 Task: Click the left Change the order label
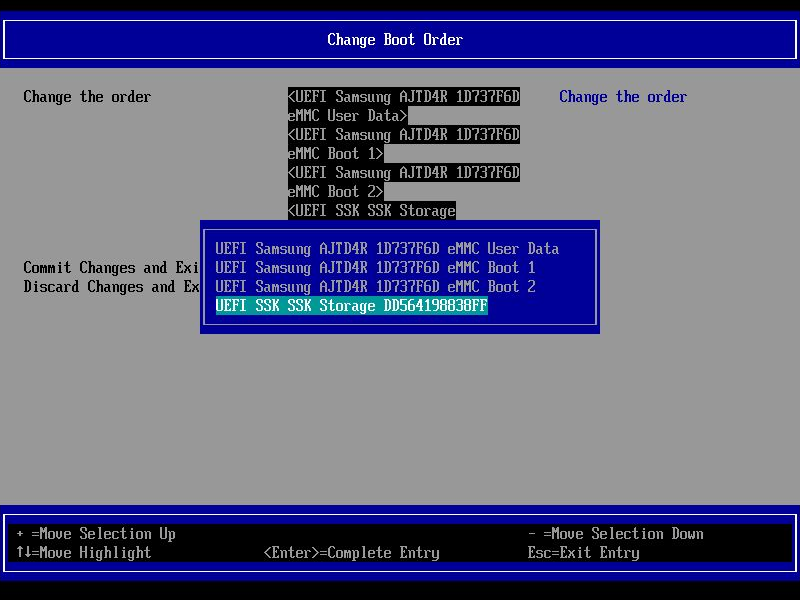click(87, 96)
